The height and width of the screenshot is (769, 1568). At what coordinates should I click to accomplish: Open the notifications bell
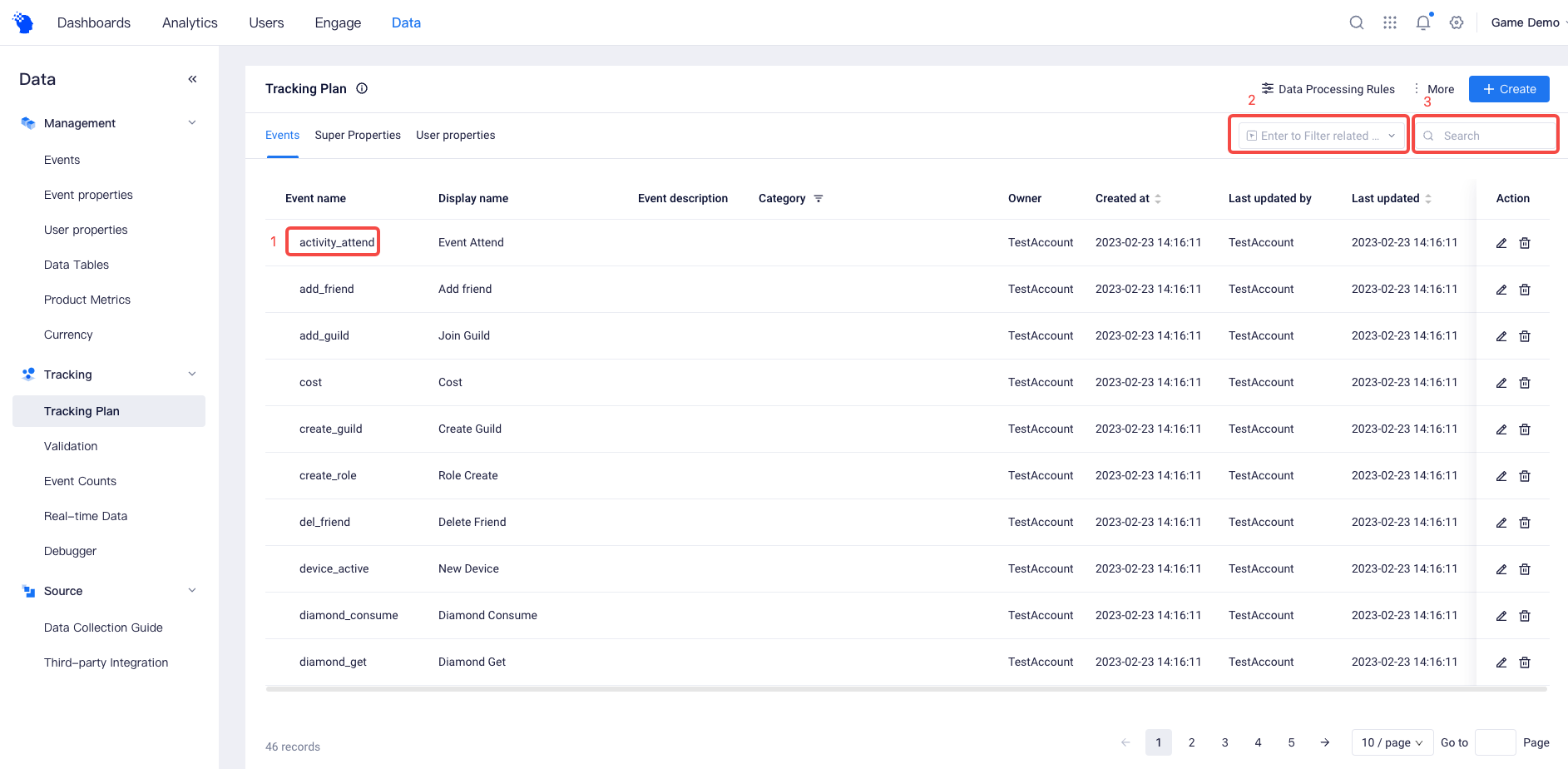[x=1423, y=22]
